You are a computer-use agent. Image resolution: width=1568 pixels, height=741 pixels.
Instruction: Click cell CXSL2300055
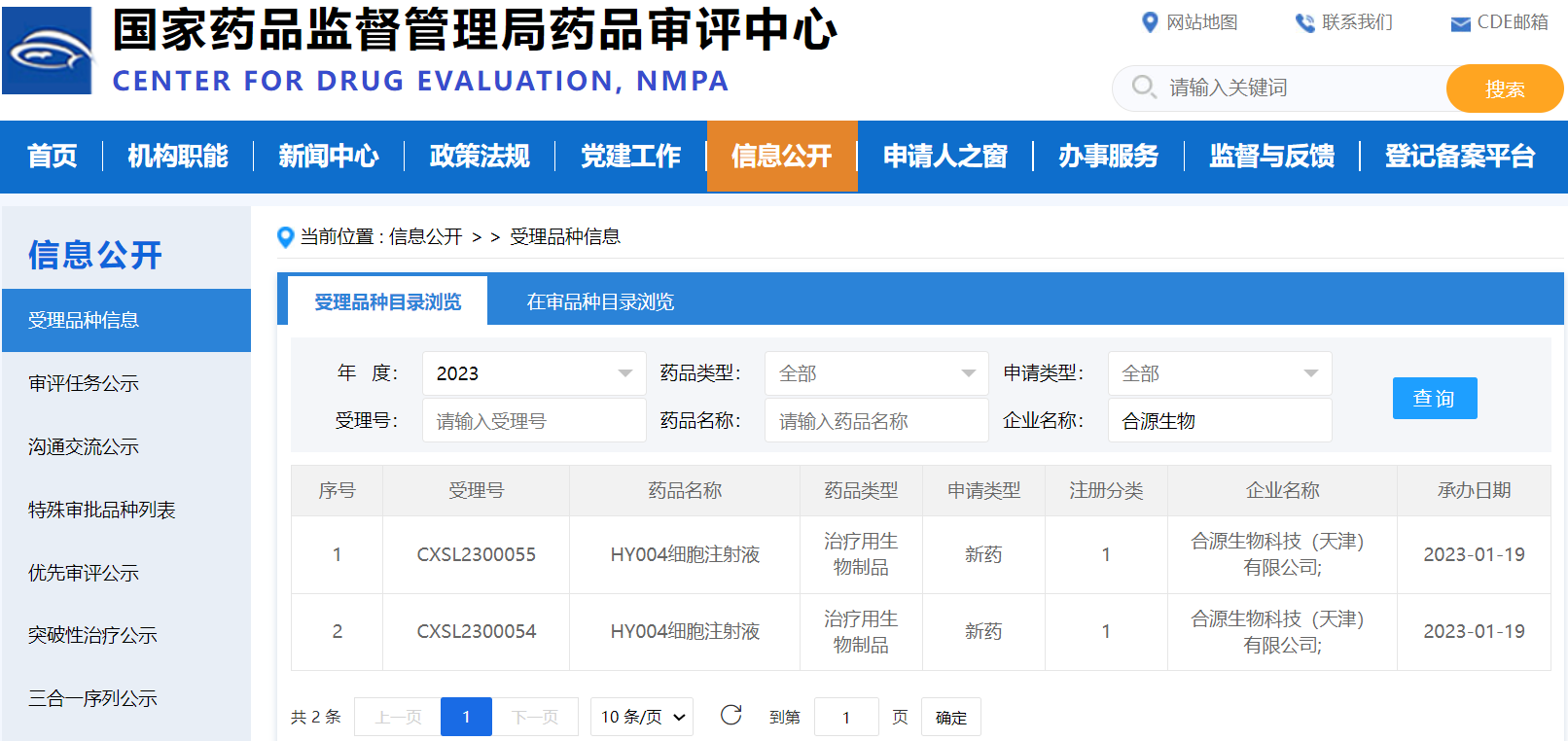click(x=477, y=554)
